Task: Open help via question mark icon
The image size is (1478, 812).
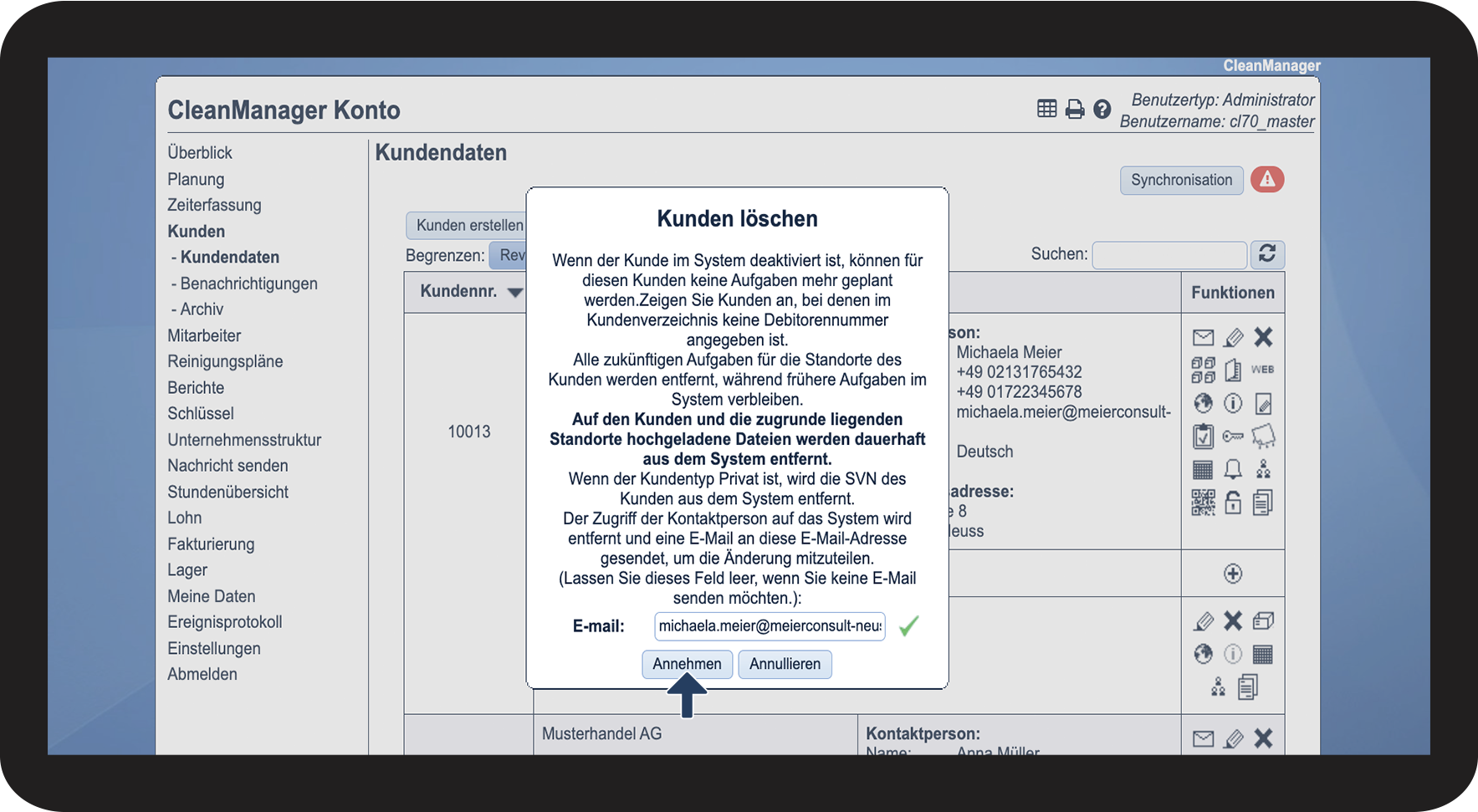Action: 1102,109
